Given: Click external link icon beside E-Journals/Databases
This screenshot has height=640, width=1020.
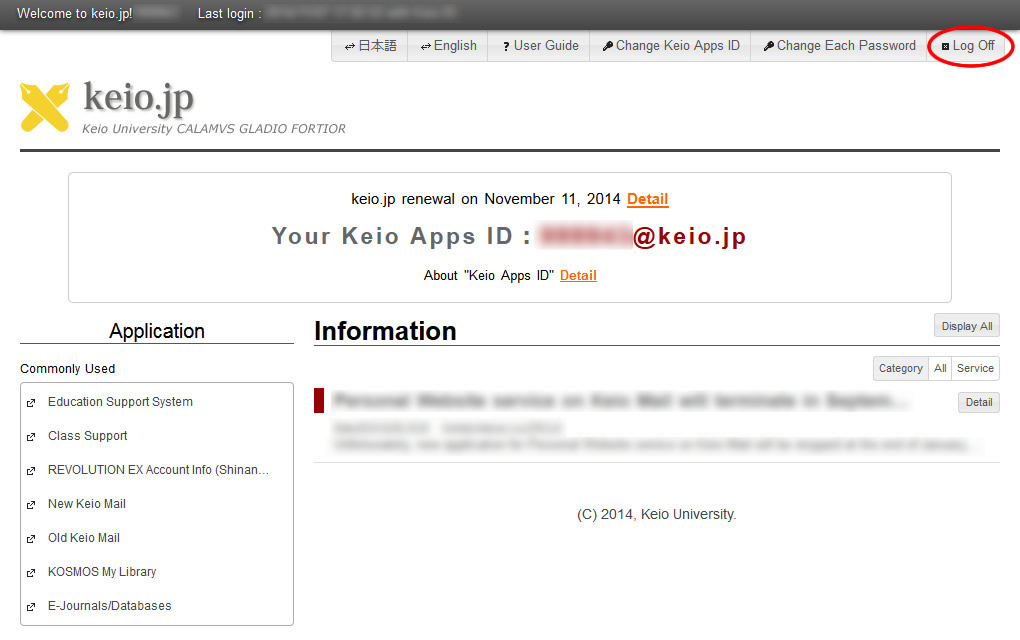Looking at the screenshot, I should [x=31, y=607].
